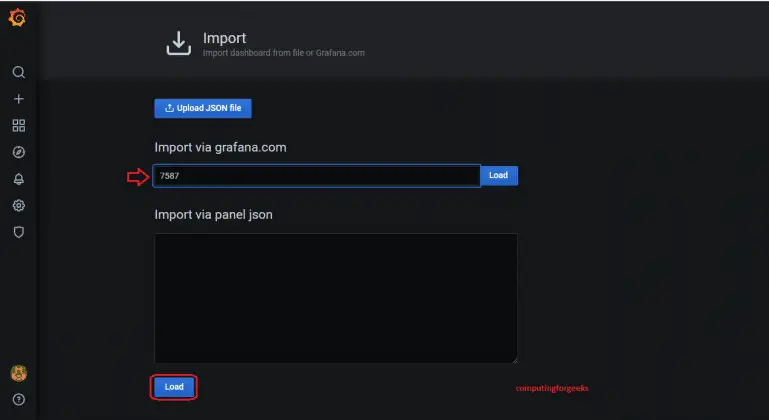The width and height of the screenshot is (769, 420).
Task: Open the Server Admin shield icon
Action: (x=18, y=232)
